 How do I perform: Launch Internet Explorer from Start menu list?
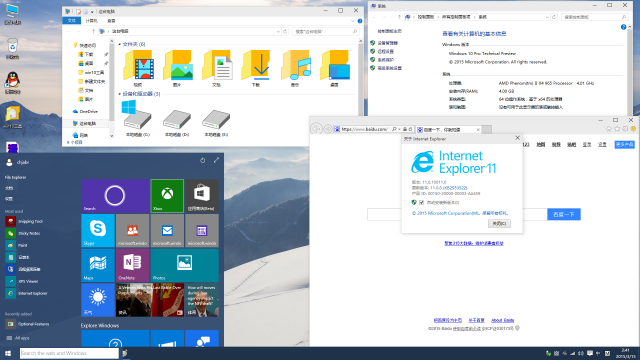[x=27, y=293]
